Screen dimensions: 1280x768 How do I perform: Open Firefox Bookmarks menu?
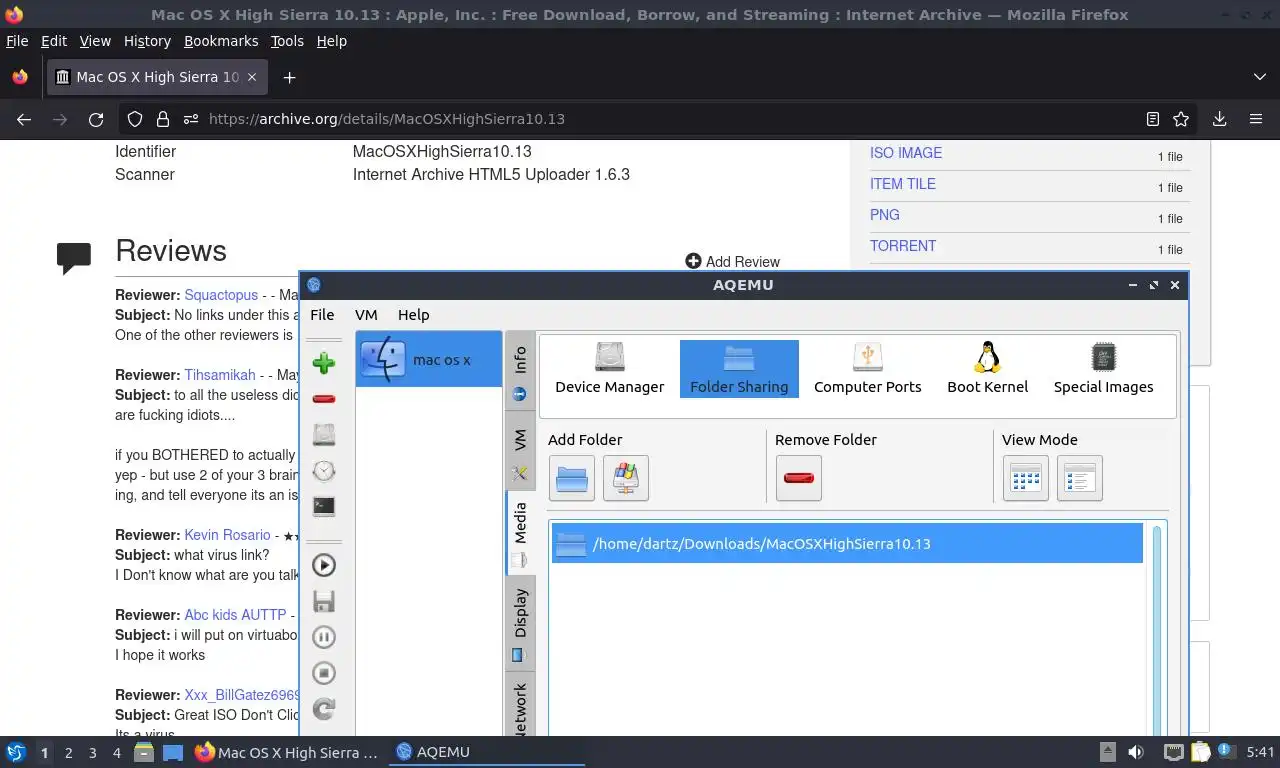point(221,41)
